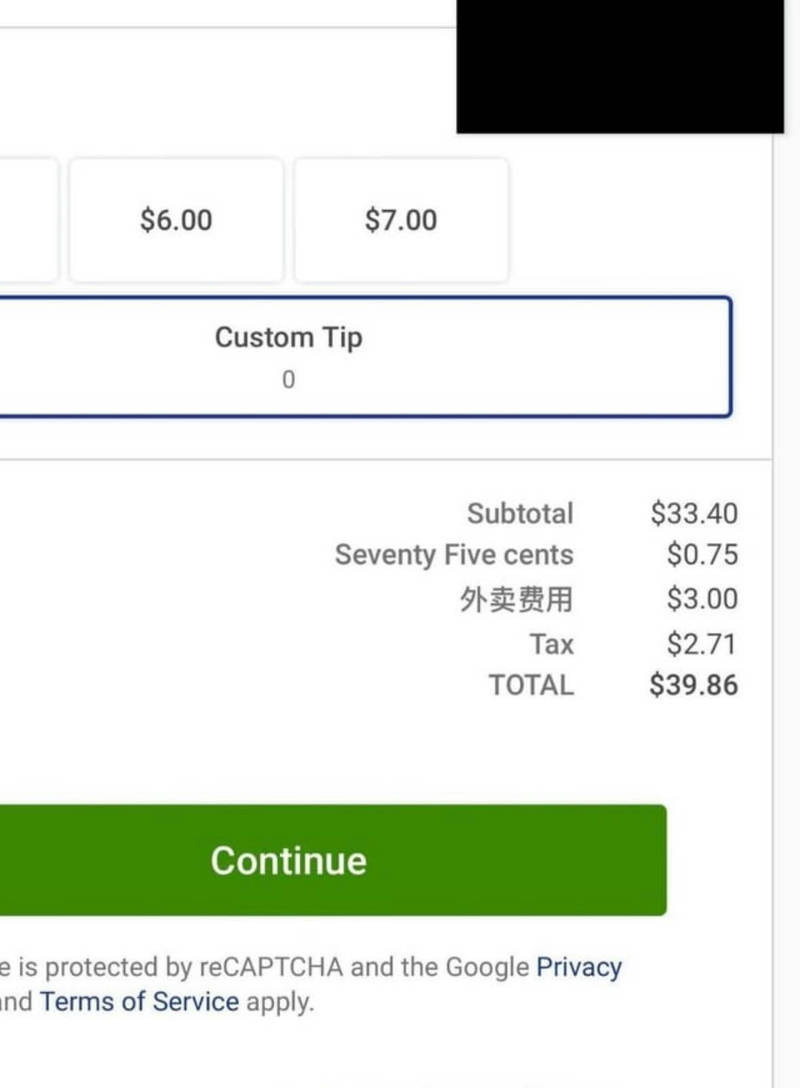Click the $2.71 tax amount

[701, 644]
